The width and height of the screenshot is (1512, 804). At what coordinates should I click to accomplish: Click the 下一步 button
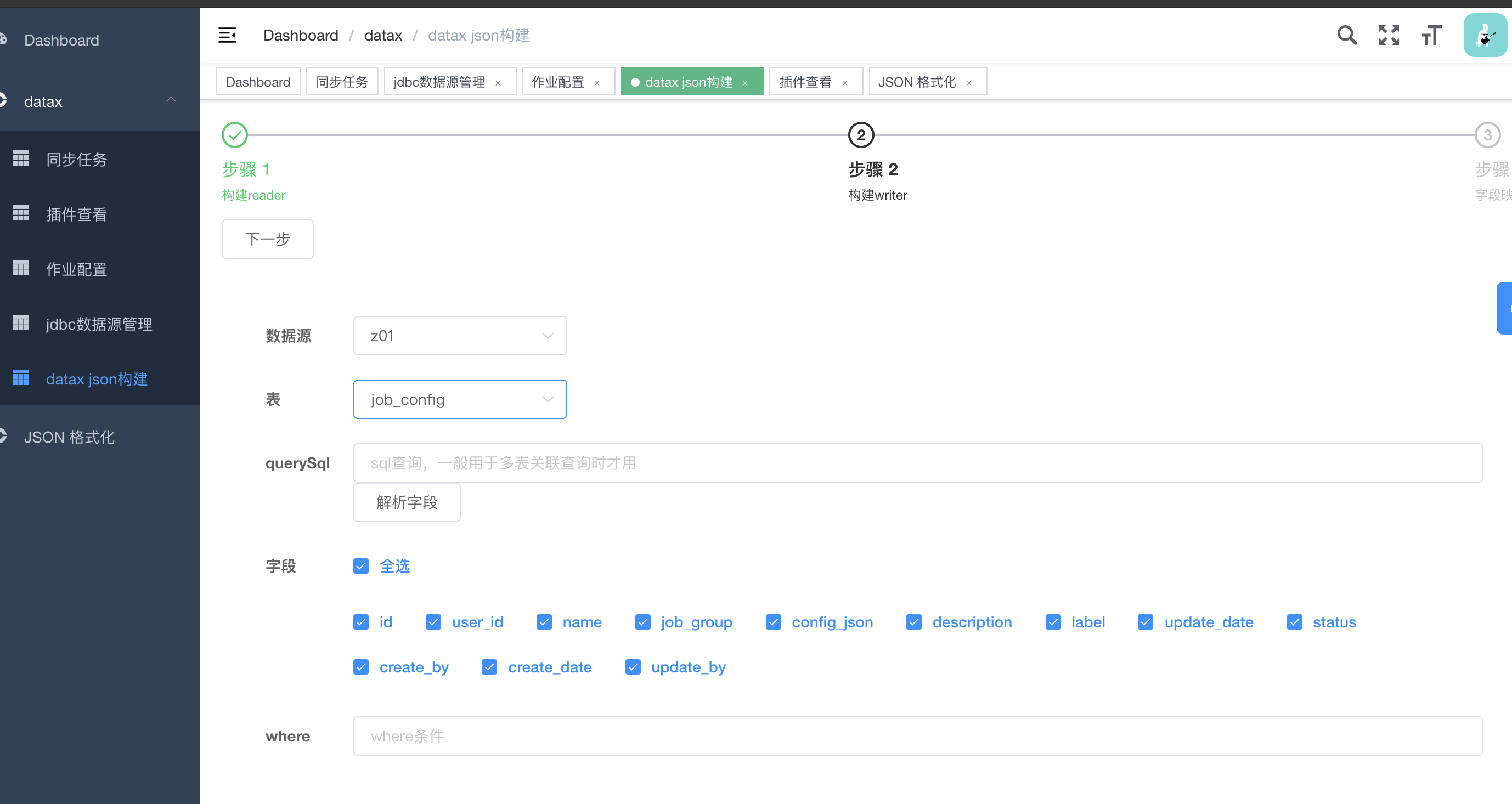point(267,239)
